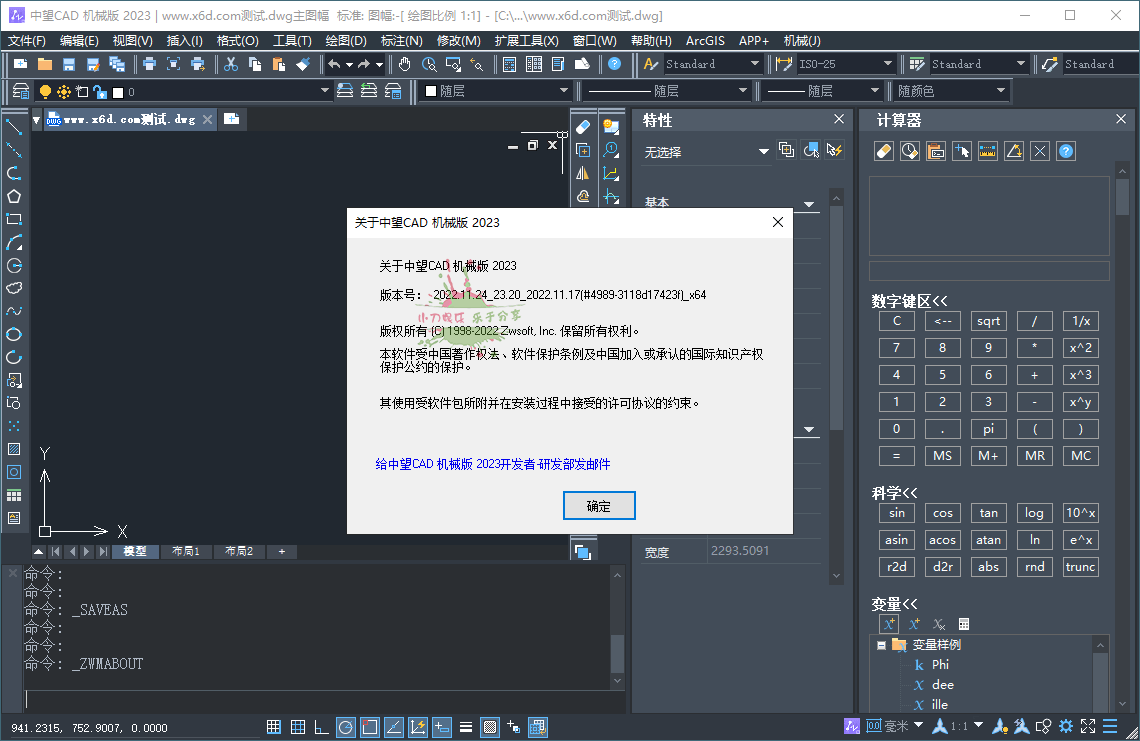Toggle polar tracking in status bar
The image size is (1140, 741).
tap(345, 727)
